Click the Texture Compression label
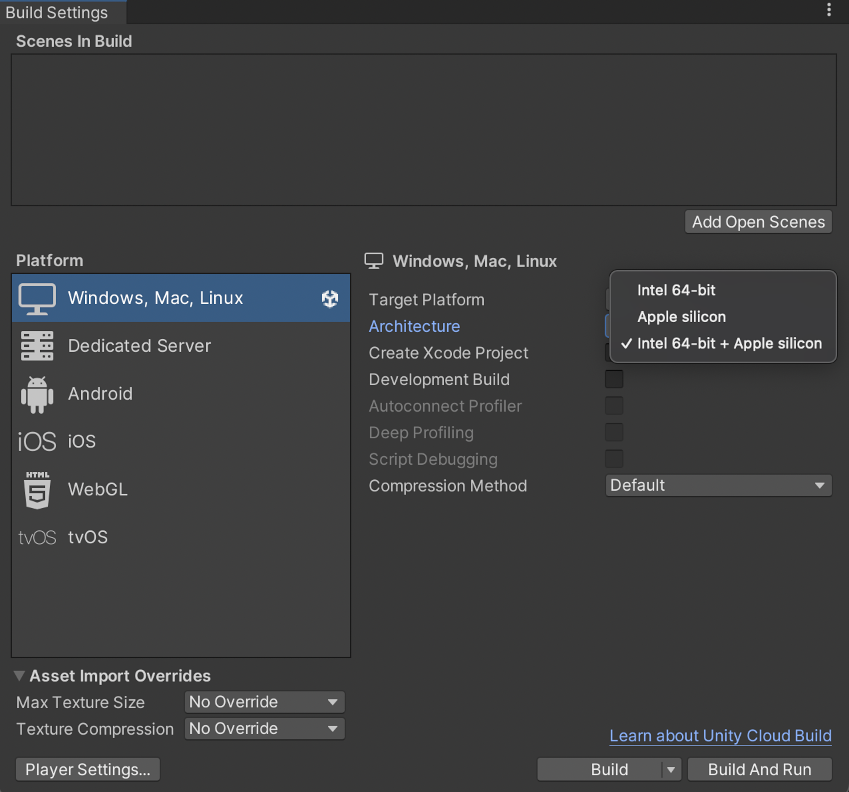This screenshot has width=849, height=792. pos(95,729)
